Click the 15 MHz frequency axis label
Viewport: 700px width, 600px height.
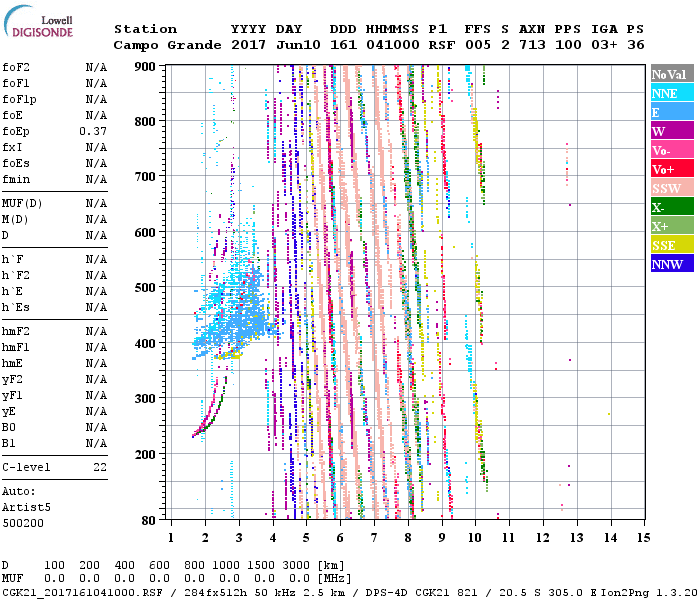pos(643,538)
